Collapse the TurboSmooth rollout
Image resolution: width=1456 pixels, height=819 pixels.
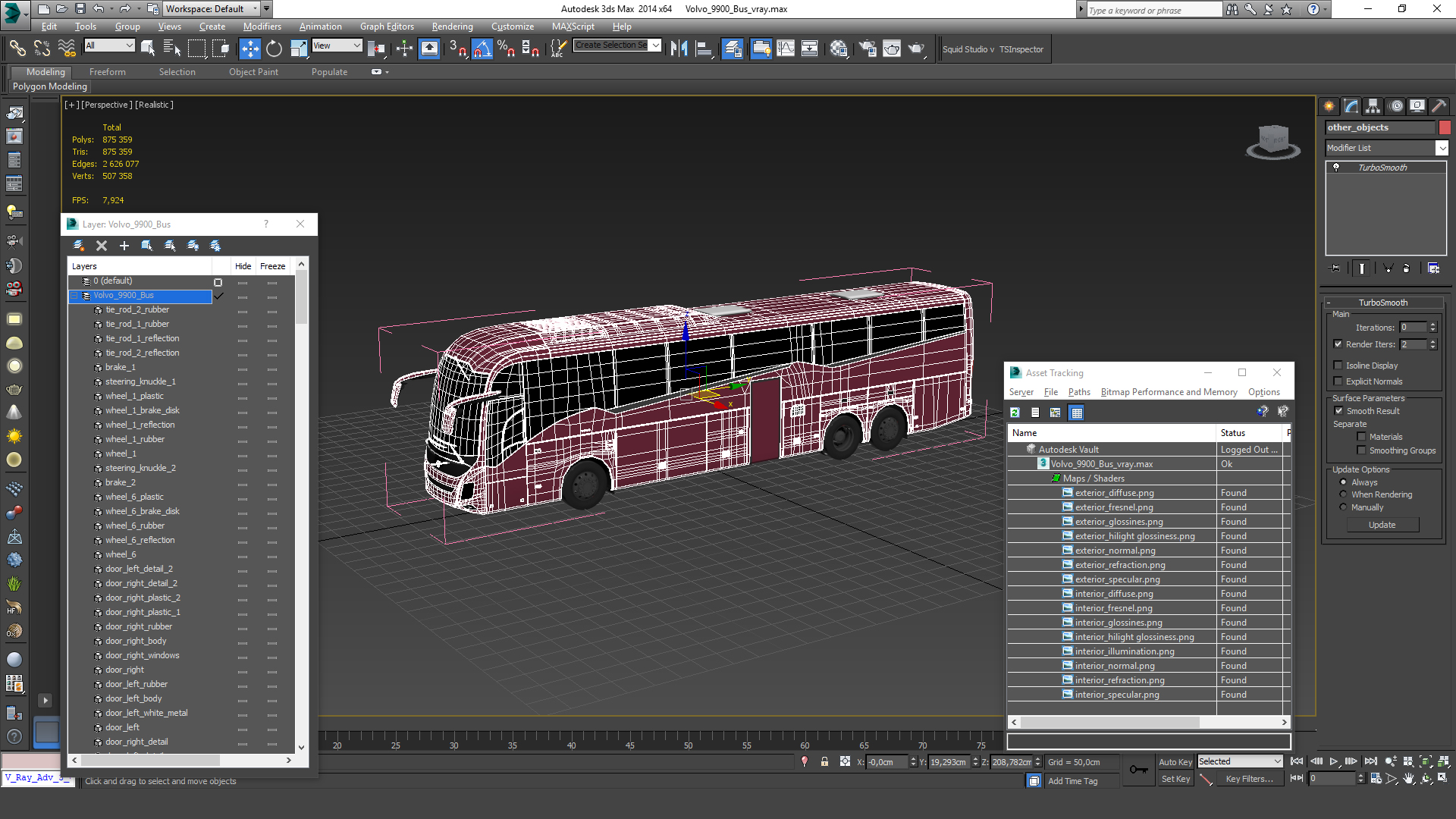pyautogui.click(x=1382, y=303)
